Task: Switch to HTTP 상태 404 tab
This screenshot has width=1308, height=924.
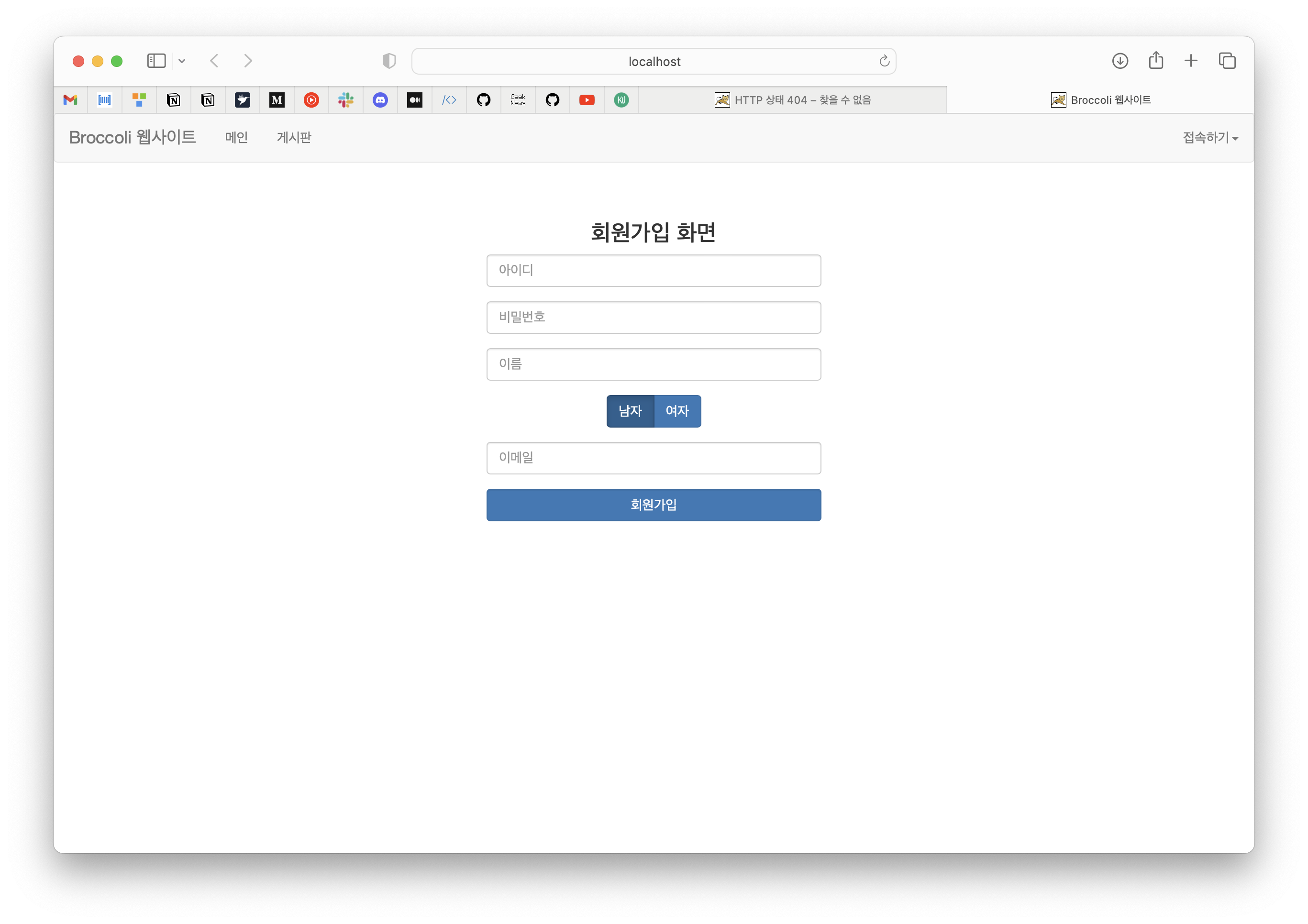Action: coord(793,100)
